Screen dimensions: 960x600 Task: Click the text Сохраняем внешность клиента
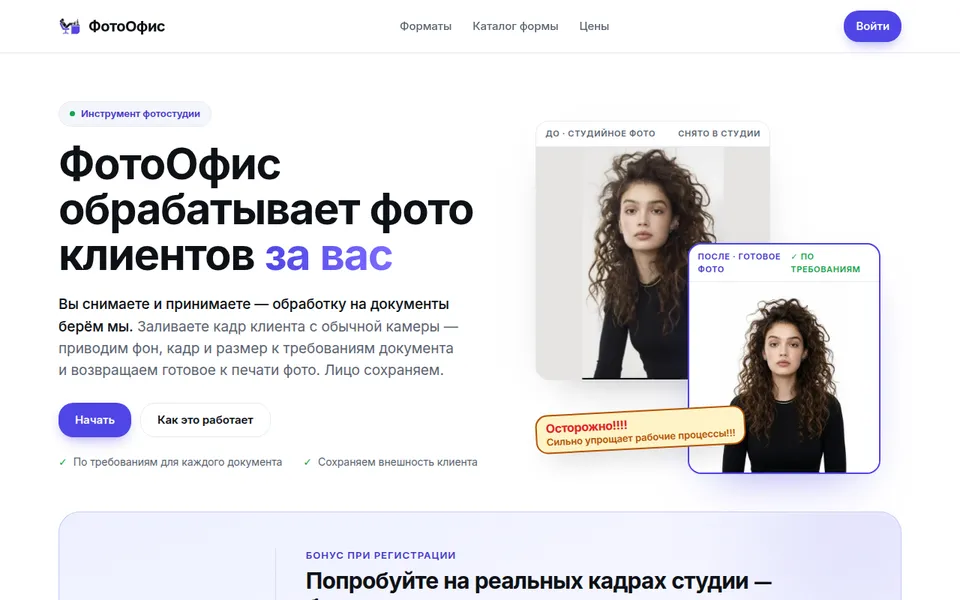pyautogui.click(x=397, y=462)
